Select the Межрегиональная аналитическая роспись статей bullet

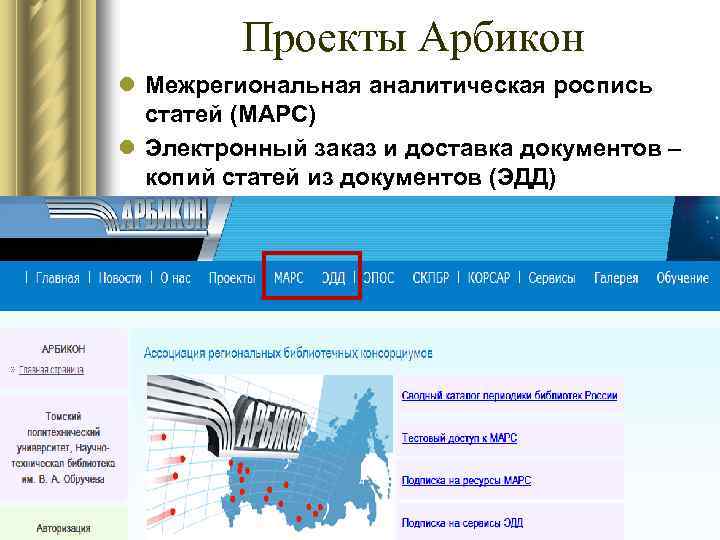pos(399,100)
